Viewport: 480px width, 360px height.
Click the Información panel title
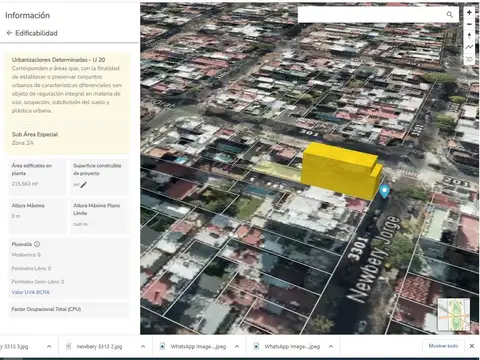click(27, 15)
